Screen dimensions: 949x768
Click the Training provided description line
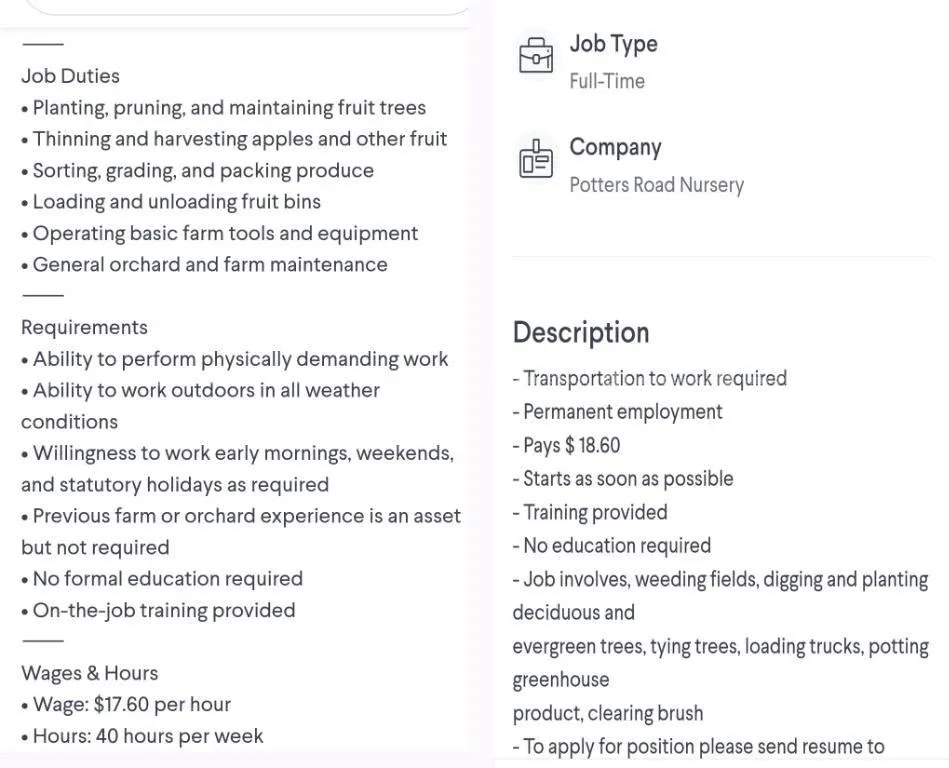click(x=590, y=513)
